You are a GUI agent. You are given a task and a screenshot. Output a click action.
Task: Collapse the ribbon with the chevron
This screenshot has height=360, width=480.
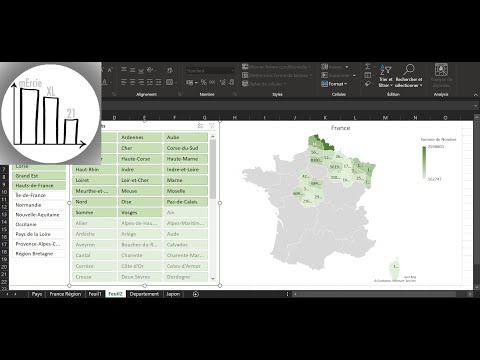476,95
